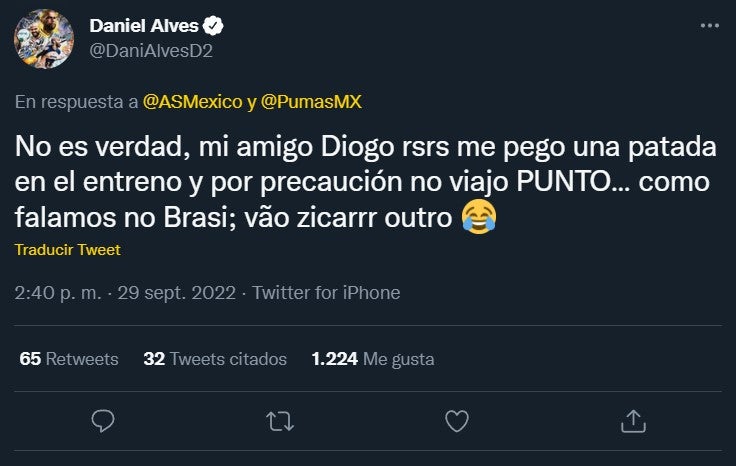View the 65 Retweets list
736x466 pixels.
(x=68, y=358)
